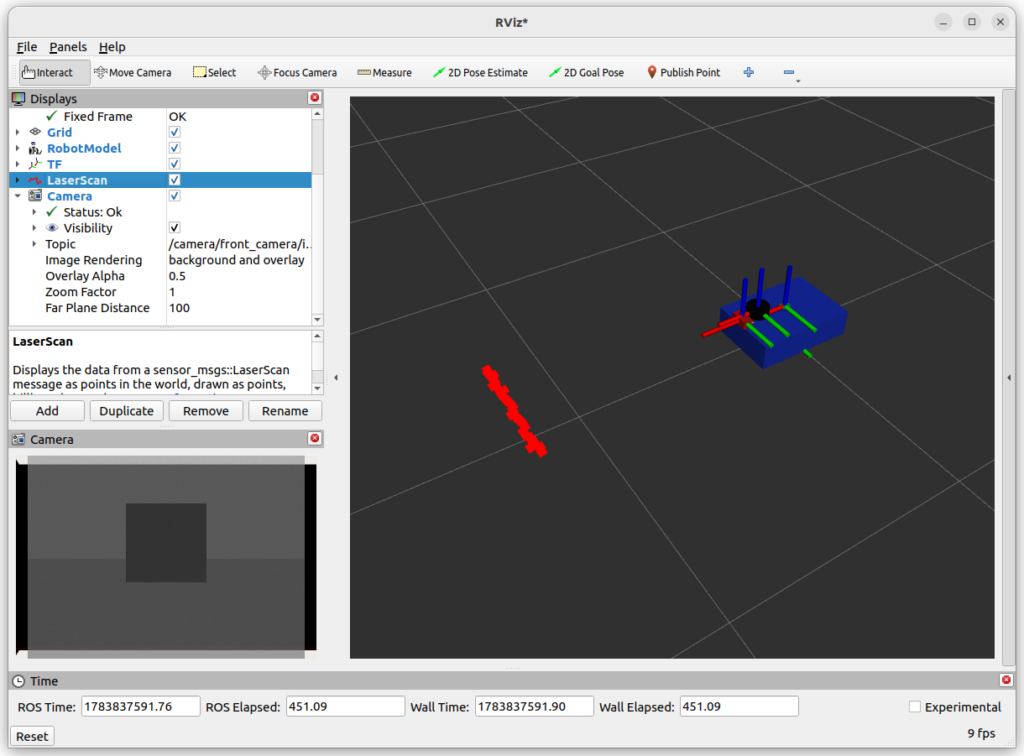
Task: Expand the Topic row
Action: [x=34, y=244]
